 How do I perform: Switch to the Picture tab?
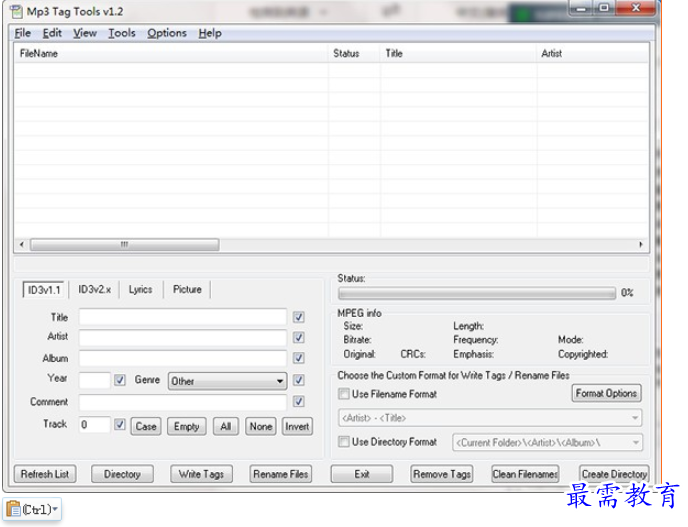pyautogui.click(x=187, y=290)
